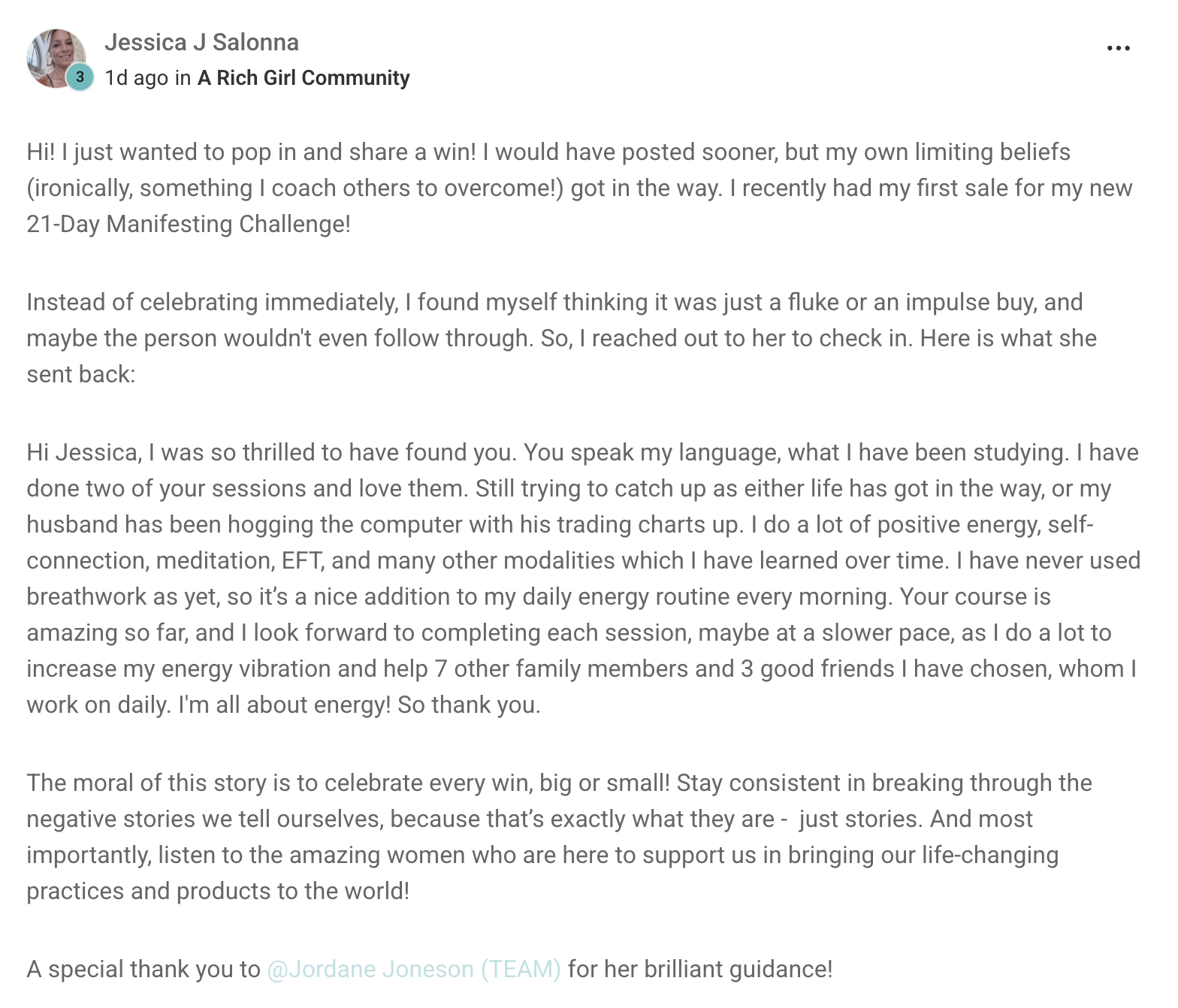The width and height of the screenshot is (1178, 1008).
Task: Click "I'm all about energy! So thank you."
Action: click(x=359, y=705)
